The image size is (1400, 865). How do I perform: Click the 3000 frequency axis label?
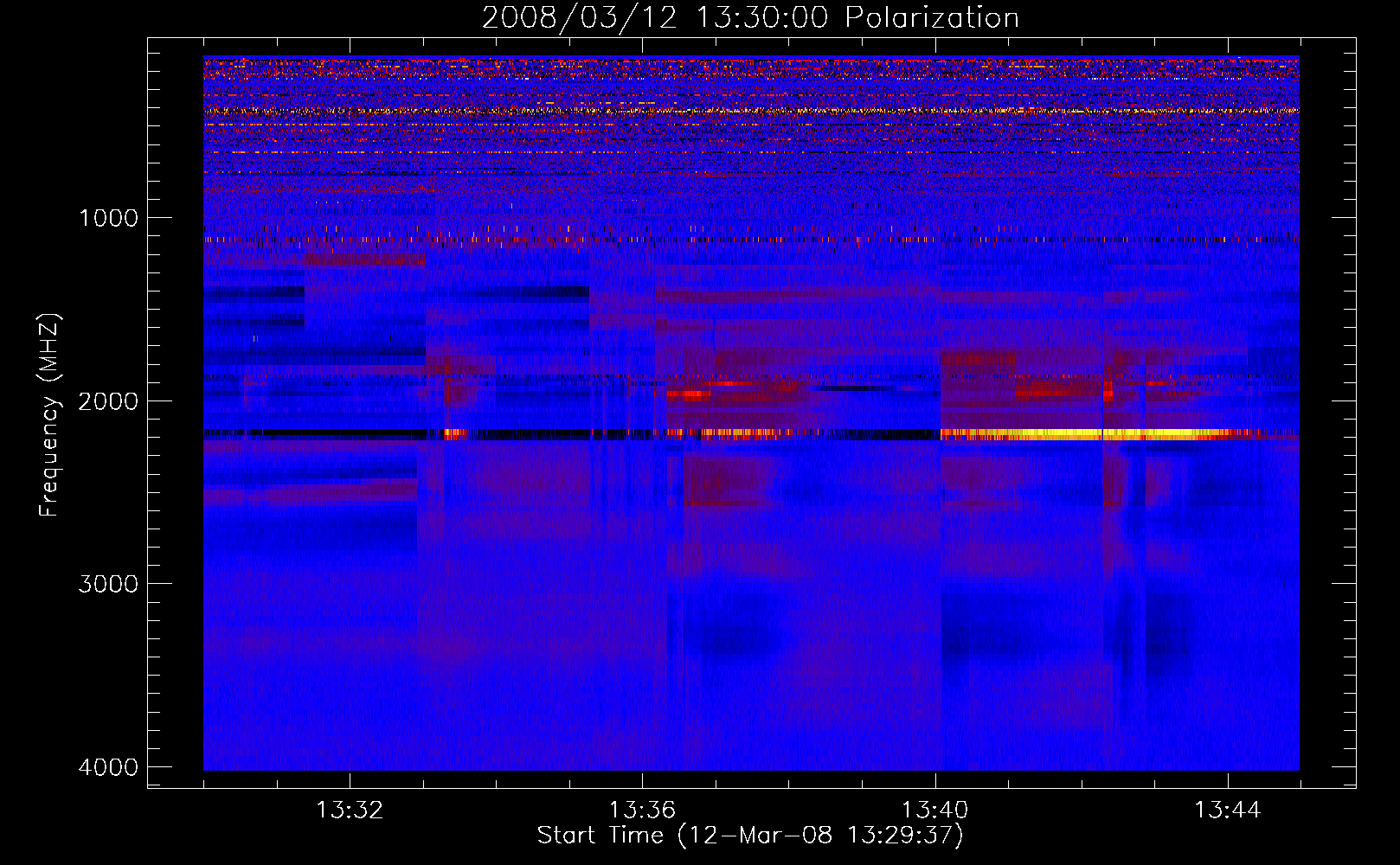coord(109,584)
